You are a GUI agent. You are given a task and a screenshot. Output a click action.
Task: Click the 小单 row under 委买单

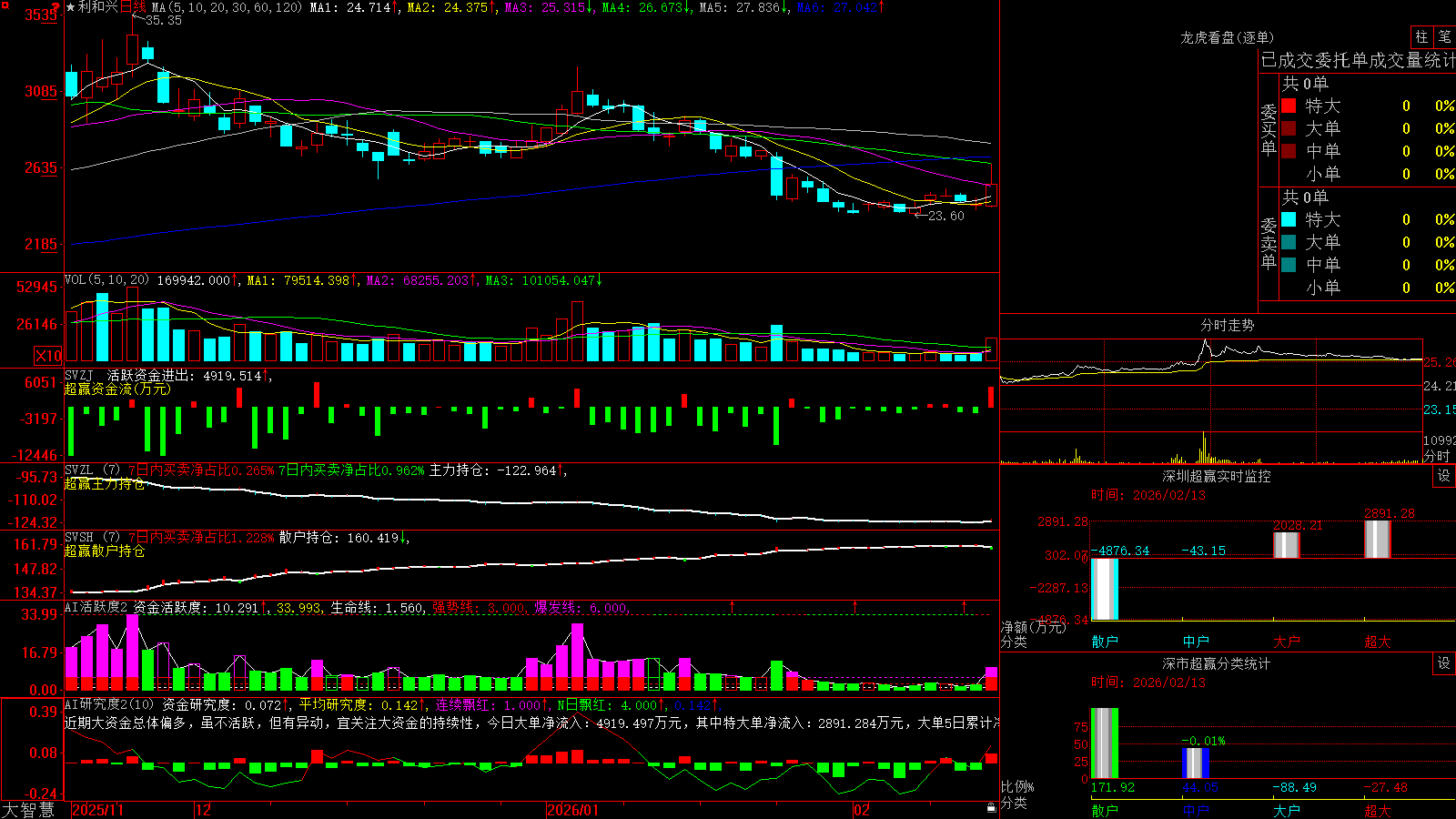coord(1368,174)
